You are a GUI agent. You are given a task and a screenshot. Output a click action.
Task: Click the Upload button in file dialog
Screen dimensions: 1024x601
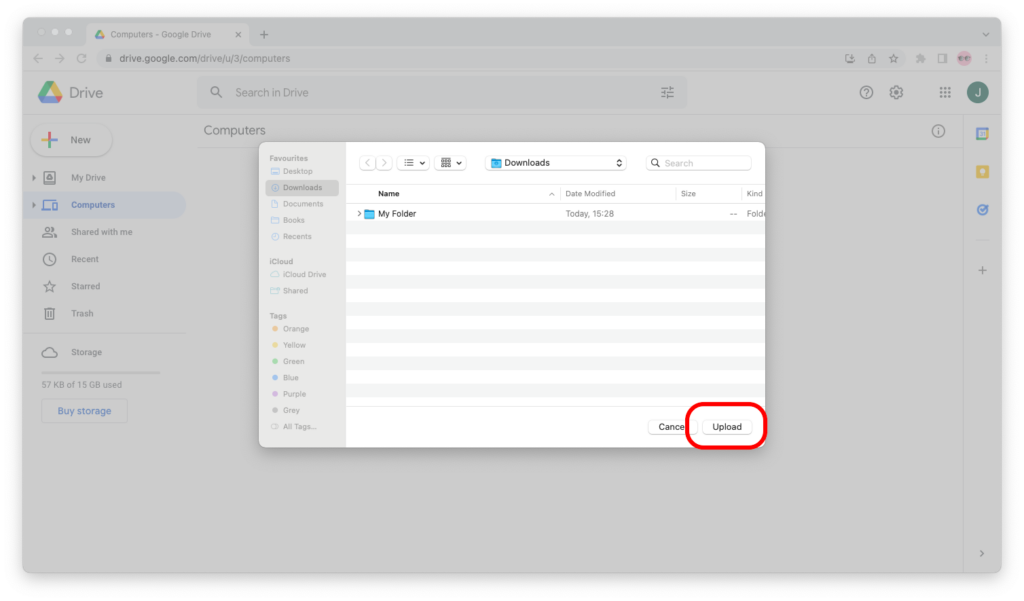tap(726, 427)
